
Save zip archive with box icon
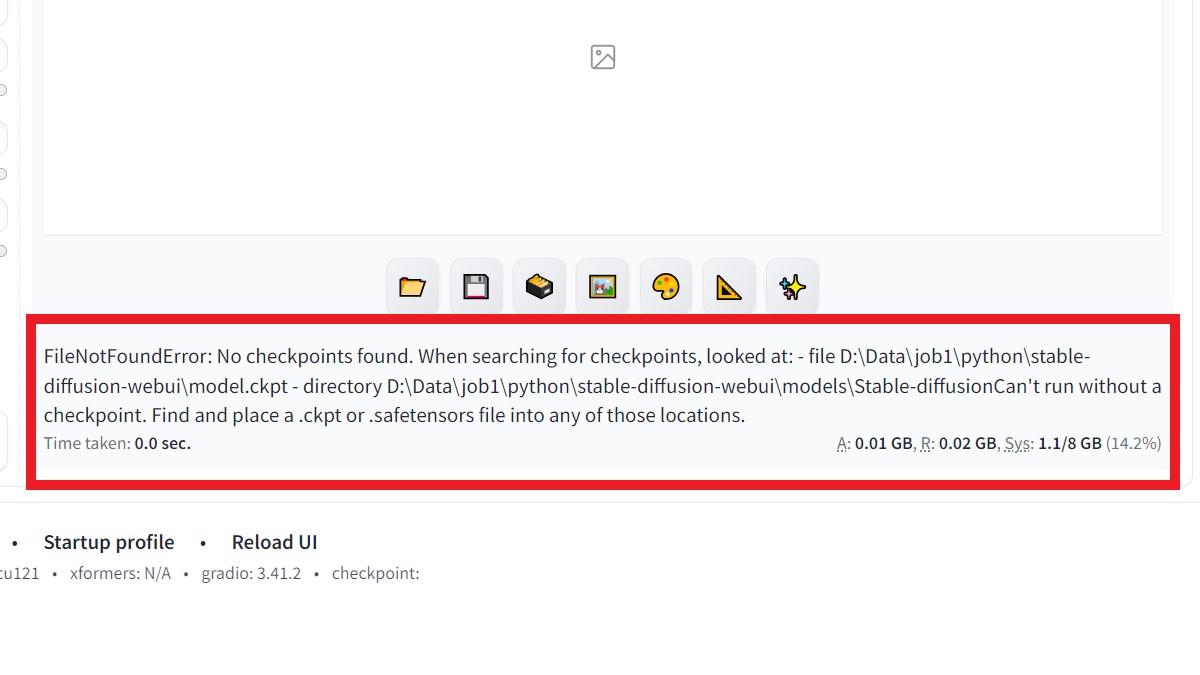[539, 287]
